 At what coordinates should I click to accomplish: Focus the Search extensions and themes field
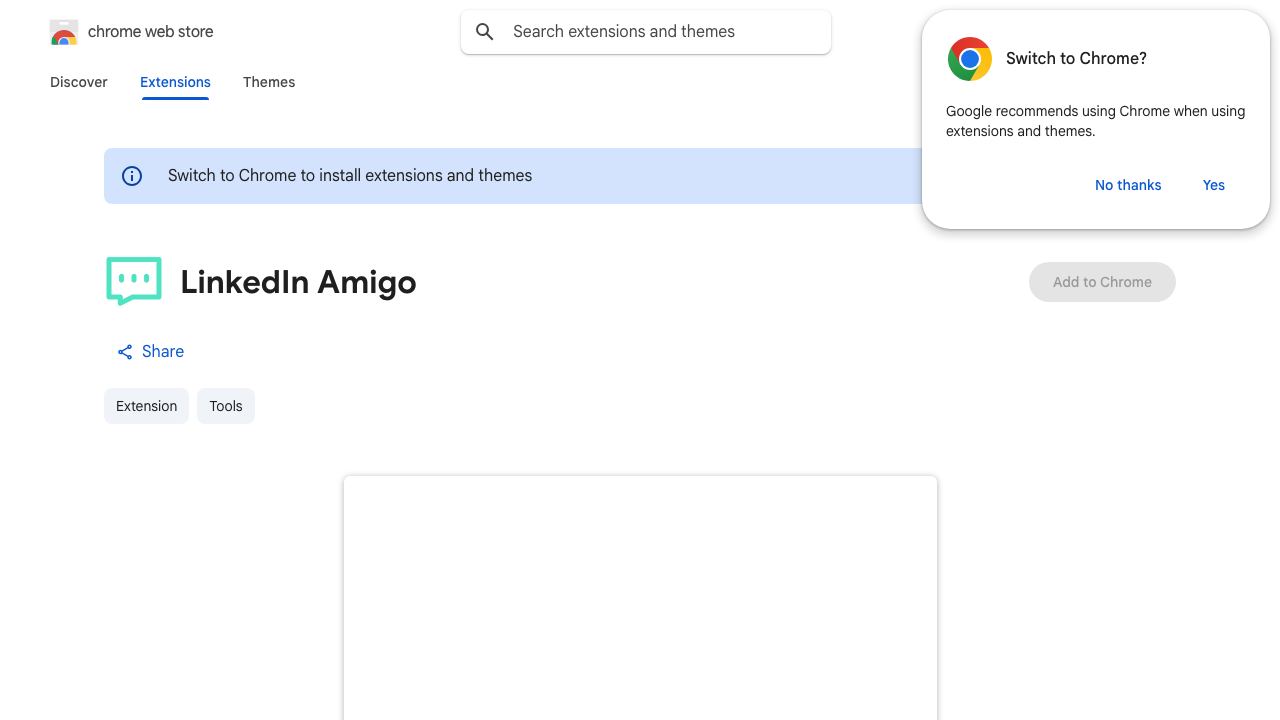point(646,32)
